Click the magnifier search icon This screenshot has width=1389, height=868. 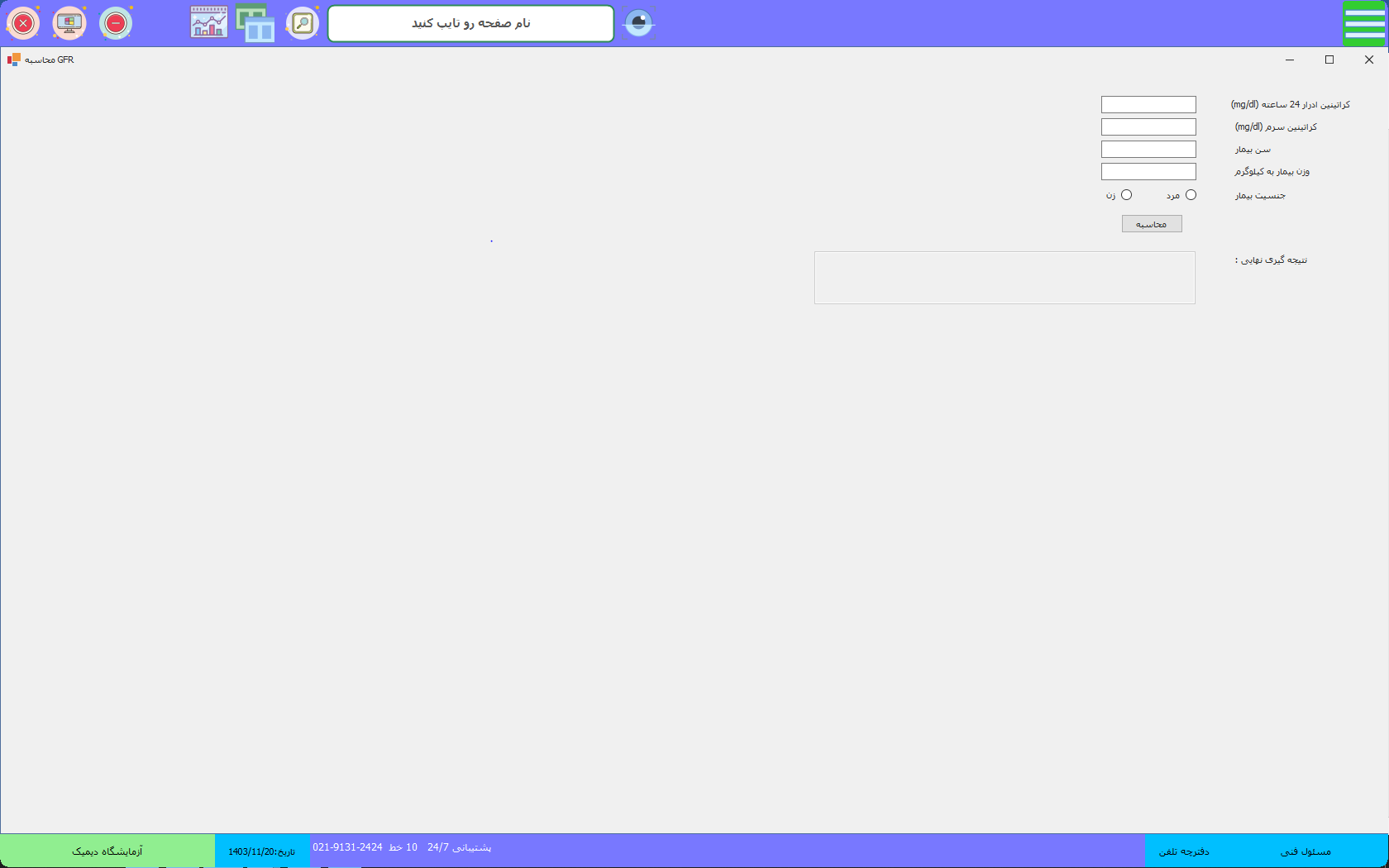tap(303, 23)
